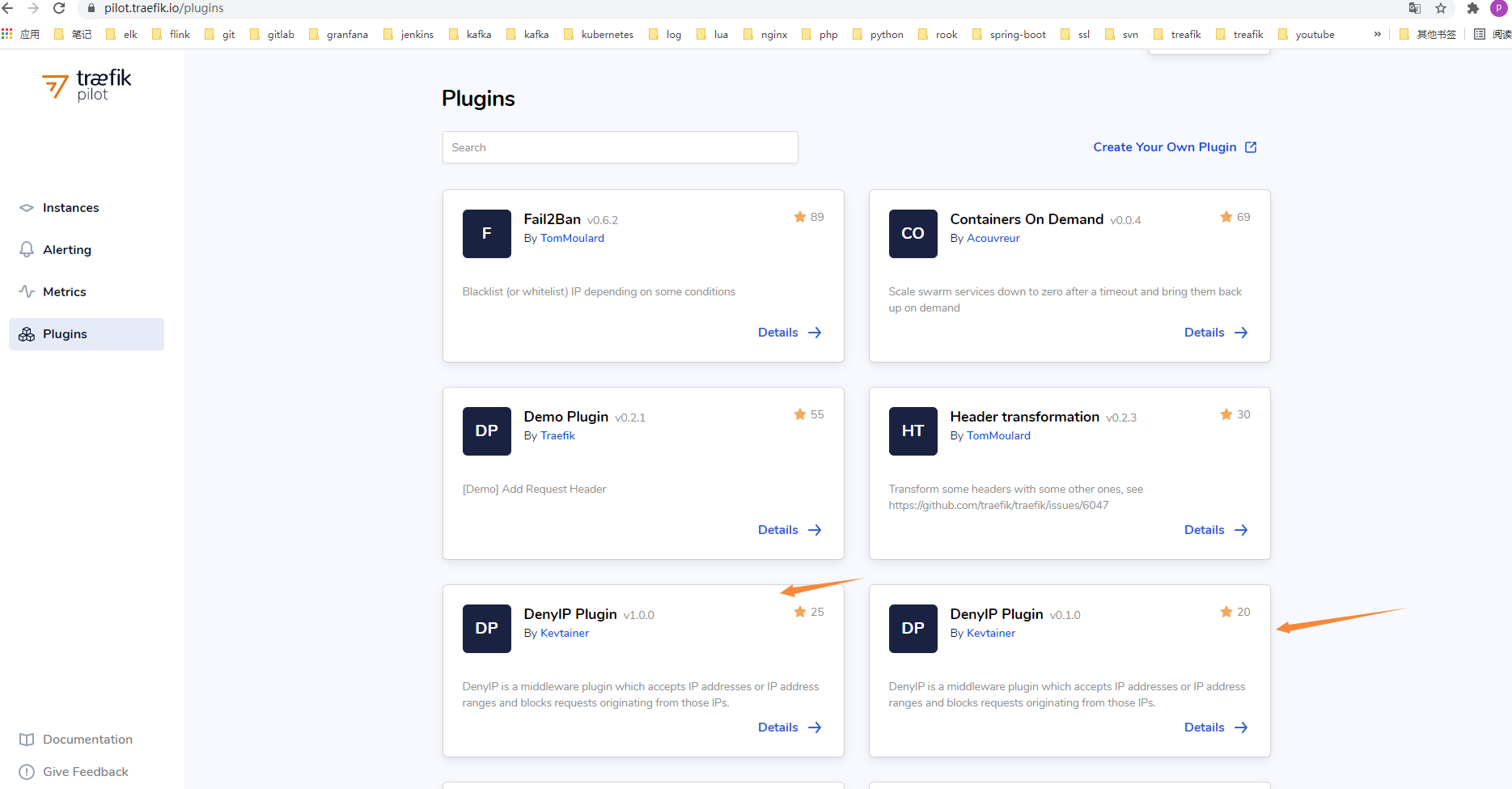Image resolution: width=1512 pixels, height=789 pixels.
Task: Open browser extensions puzzle icon
Action: point(1472,8)
